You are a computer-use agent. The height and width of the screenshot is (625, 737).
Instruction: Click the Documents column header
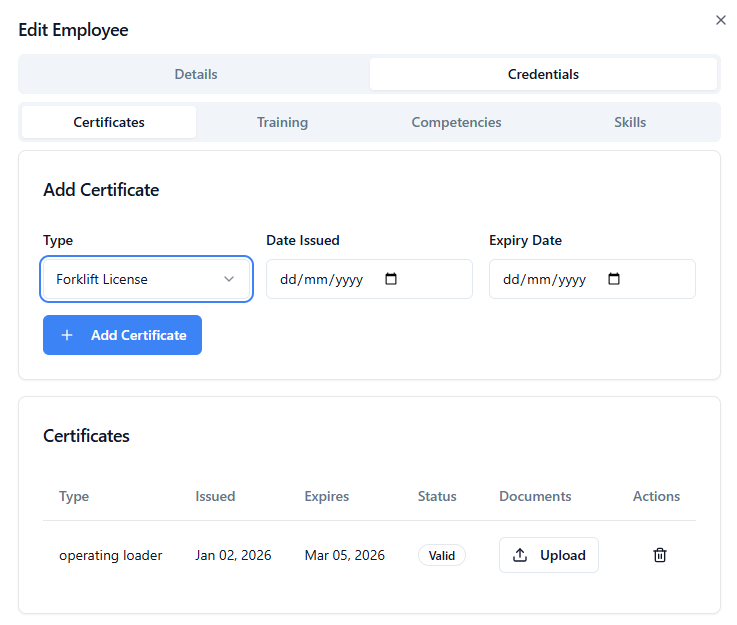click(535, 496)
